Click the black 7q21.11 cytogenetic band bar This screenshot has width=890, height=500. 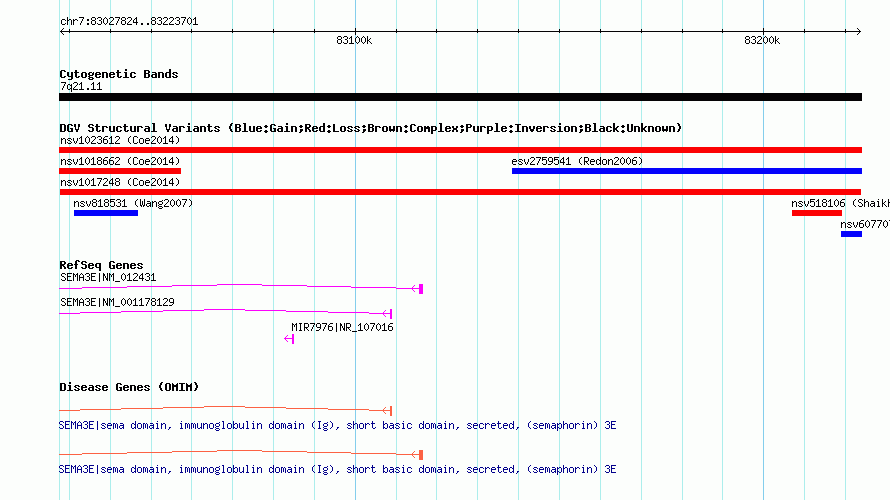point(460,97)
